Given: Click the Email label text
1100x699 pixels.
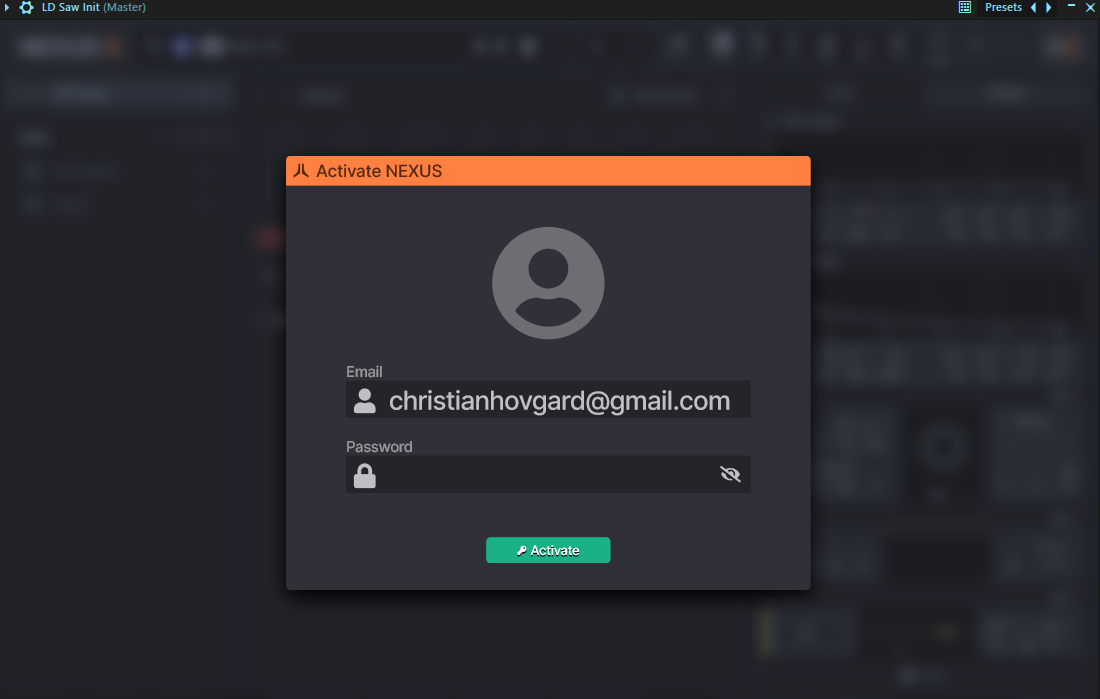Looking at the screenshot, I should (363, 372).
